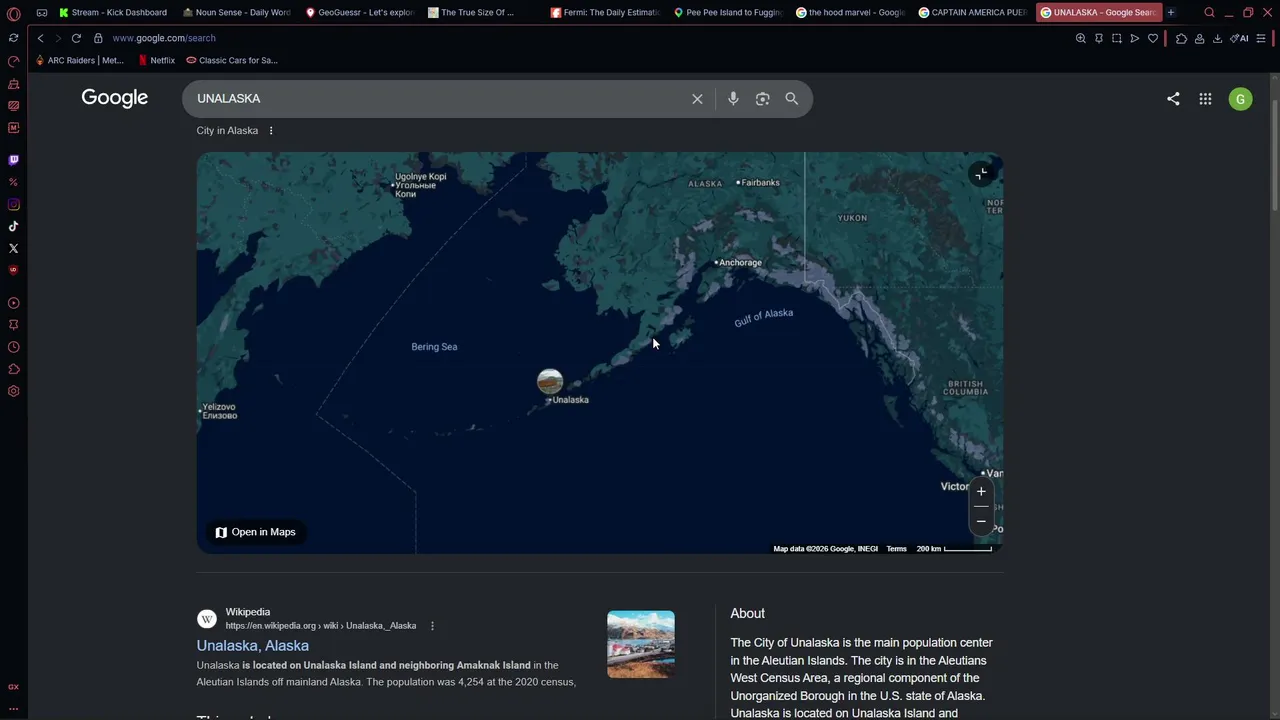Open the workspaces icon beside the tabs
The height and width of the screenshot is (720, 1280).
(x=42, y=13)
